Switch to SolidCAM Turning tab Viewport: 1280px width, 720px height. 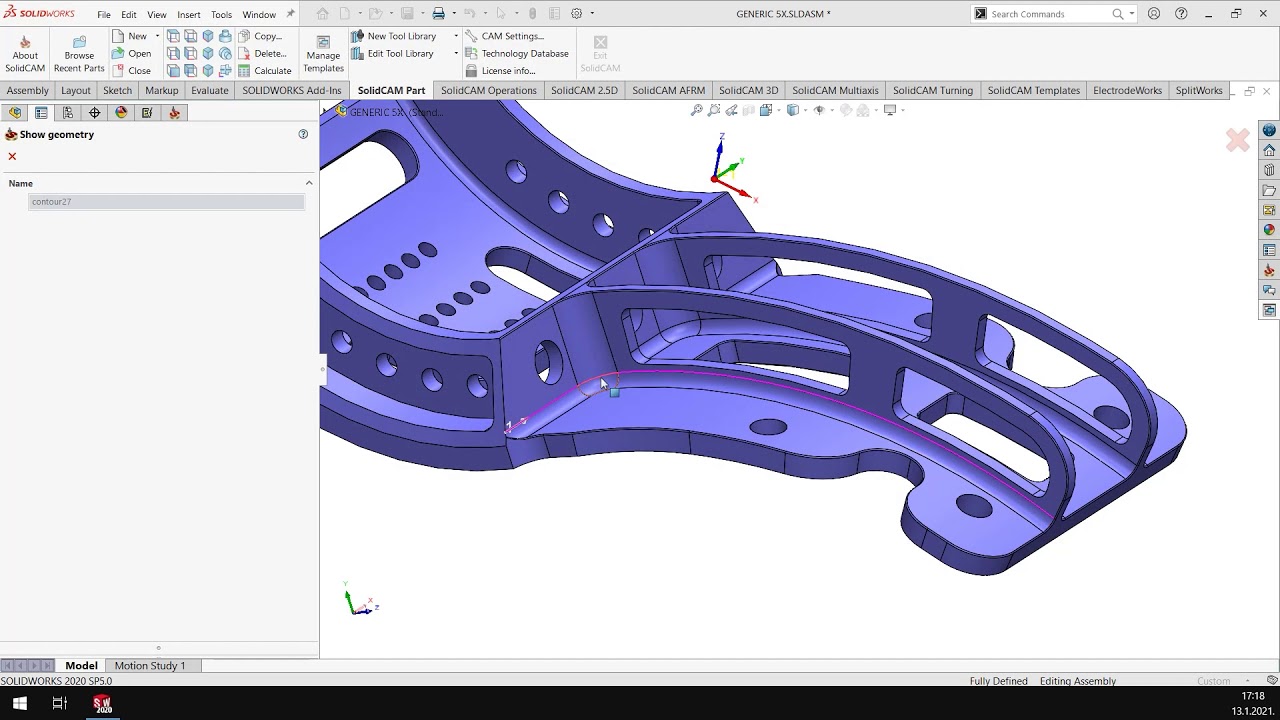coord(932,90)
